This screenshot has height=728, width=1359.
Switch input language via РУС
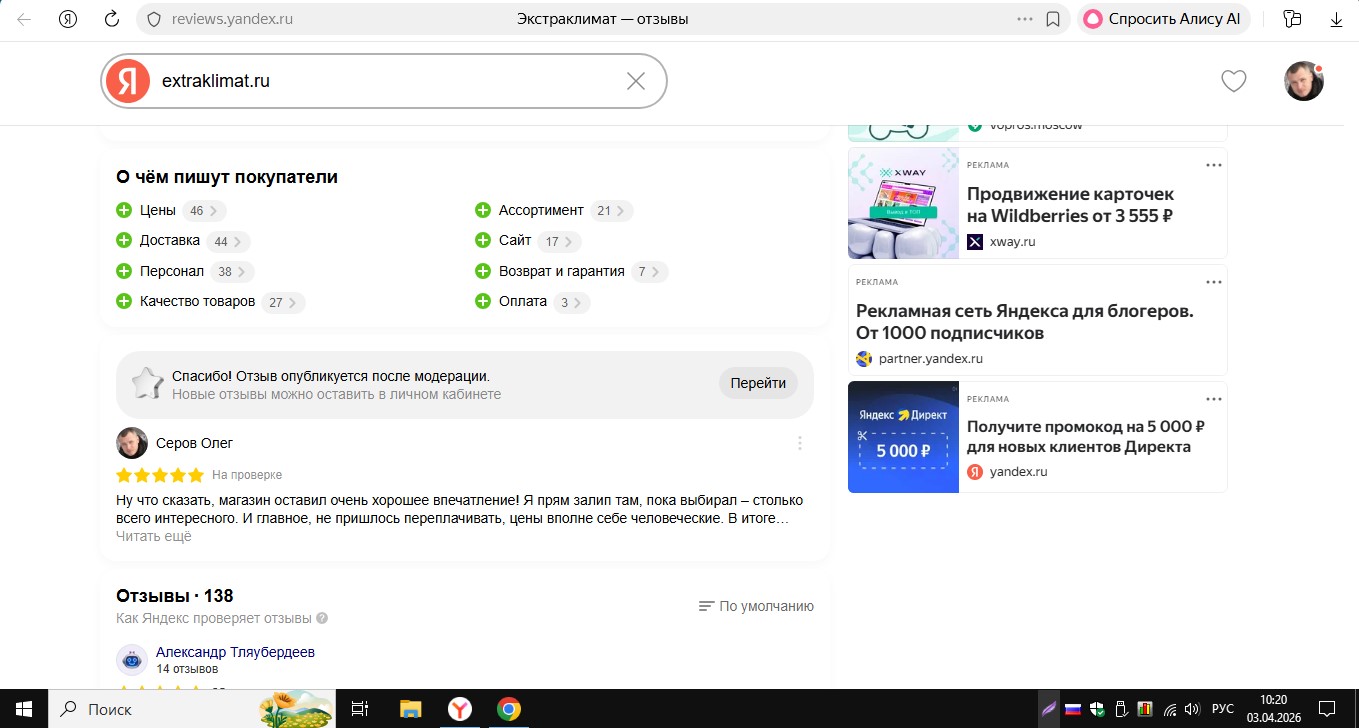point(1223,709)
